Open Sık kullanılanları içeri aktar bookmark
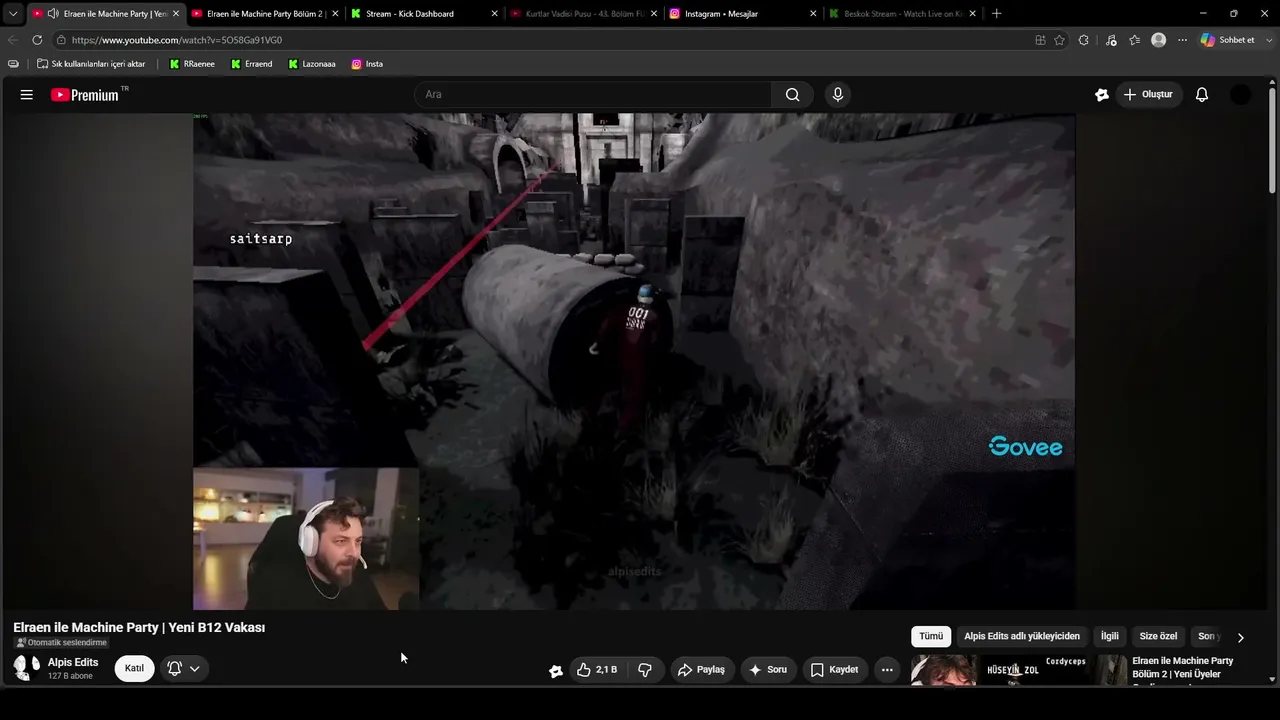The height and width of the screenshot is (720, 1280). [x=91, y=64]
